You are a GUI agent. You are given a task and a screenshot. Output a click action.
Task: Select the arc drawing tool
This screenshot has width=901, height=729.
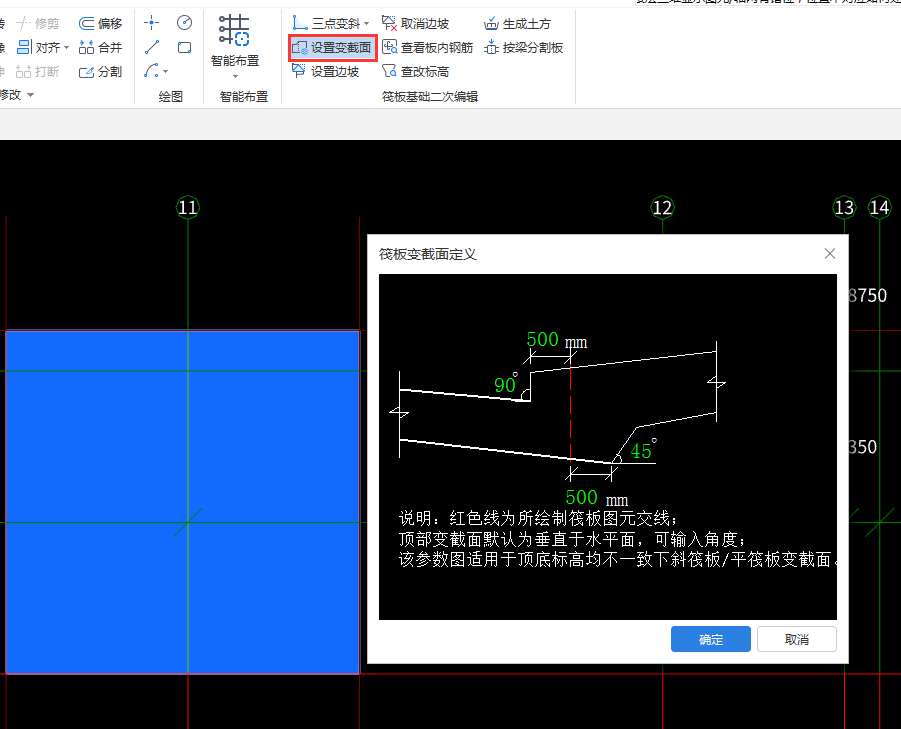click(x=151, y=71)
